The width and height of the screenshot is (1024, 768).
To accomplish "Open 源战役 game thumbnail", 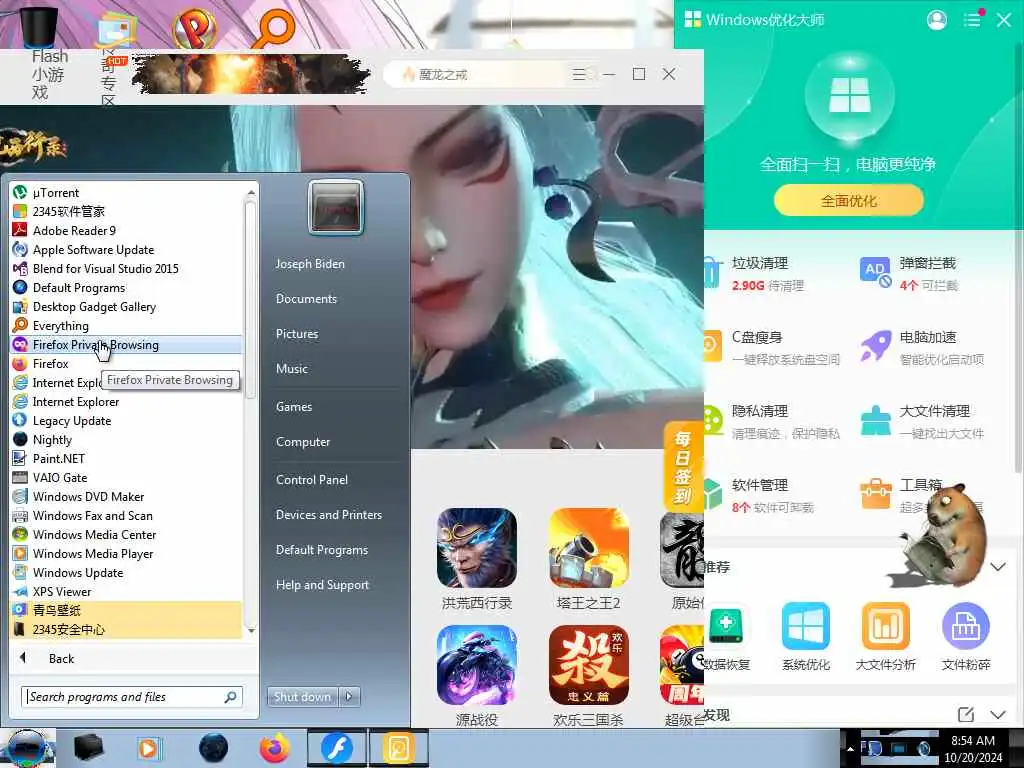I will pos(477,676).
